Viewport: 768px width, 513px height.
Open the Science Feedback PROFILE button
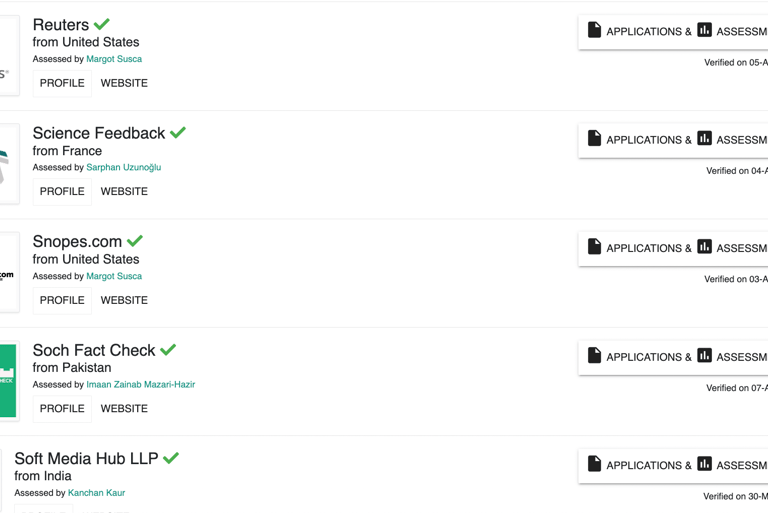tap(62, 192)
